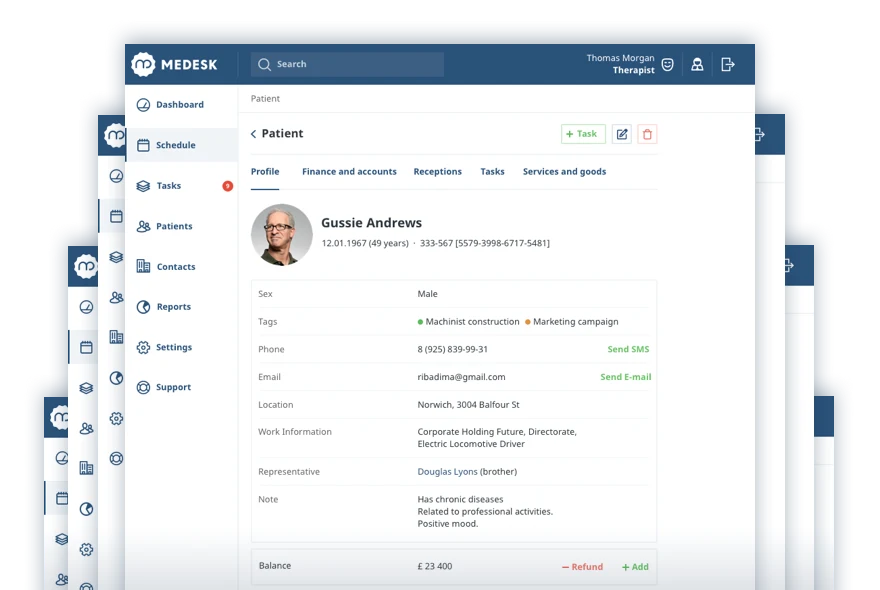Click the Schedule calendar icon in third window
Screen dimensions: 880x590
(x=86, y=347)
